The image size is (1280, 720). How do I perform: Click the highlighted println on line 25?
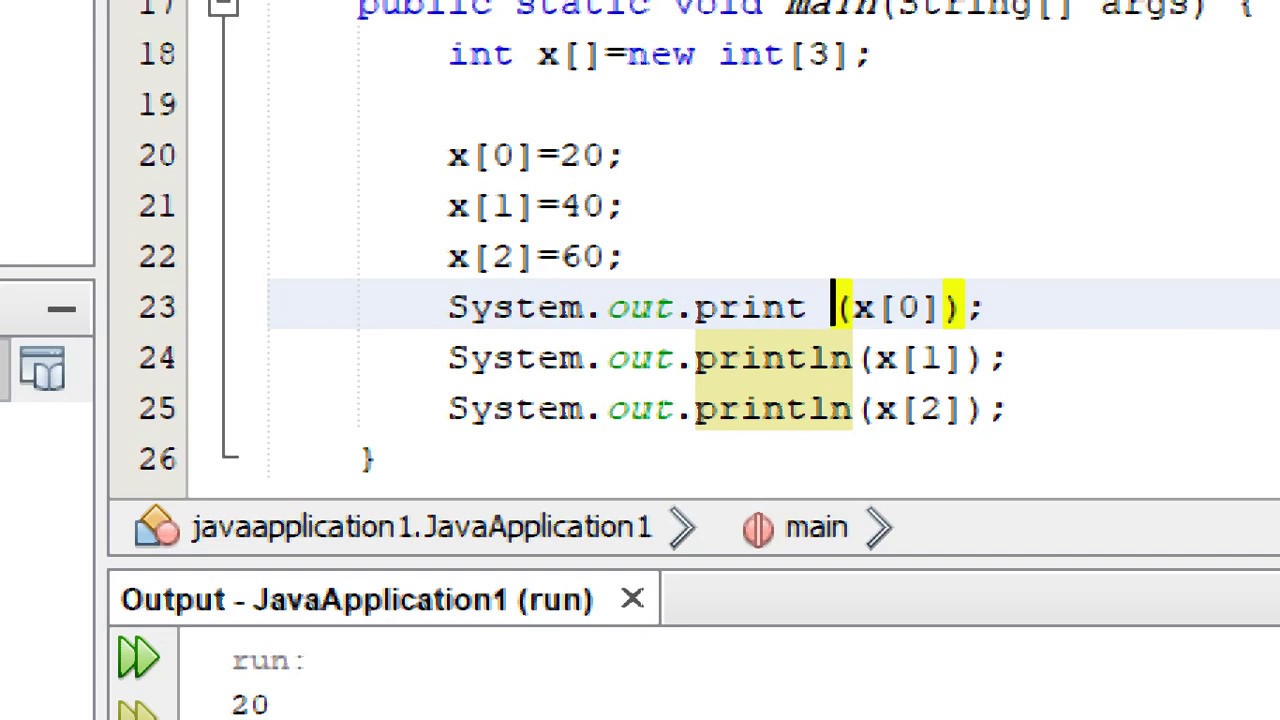(x=773, y=409)
